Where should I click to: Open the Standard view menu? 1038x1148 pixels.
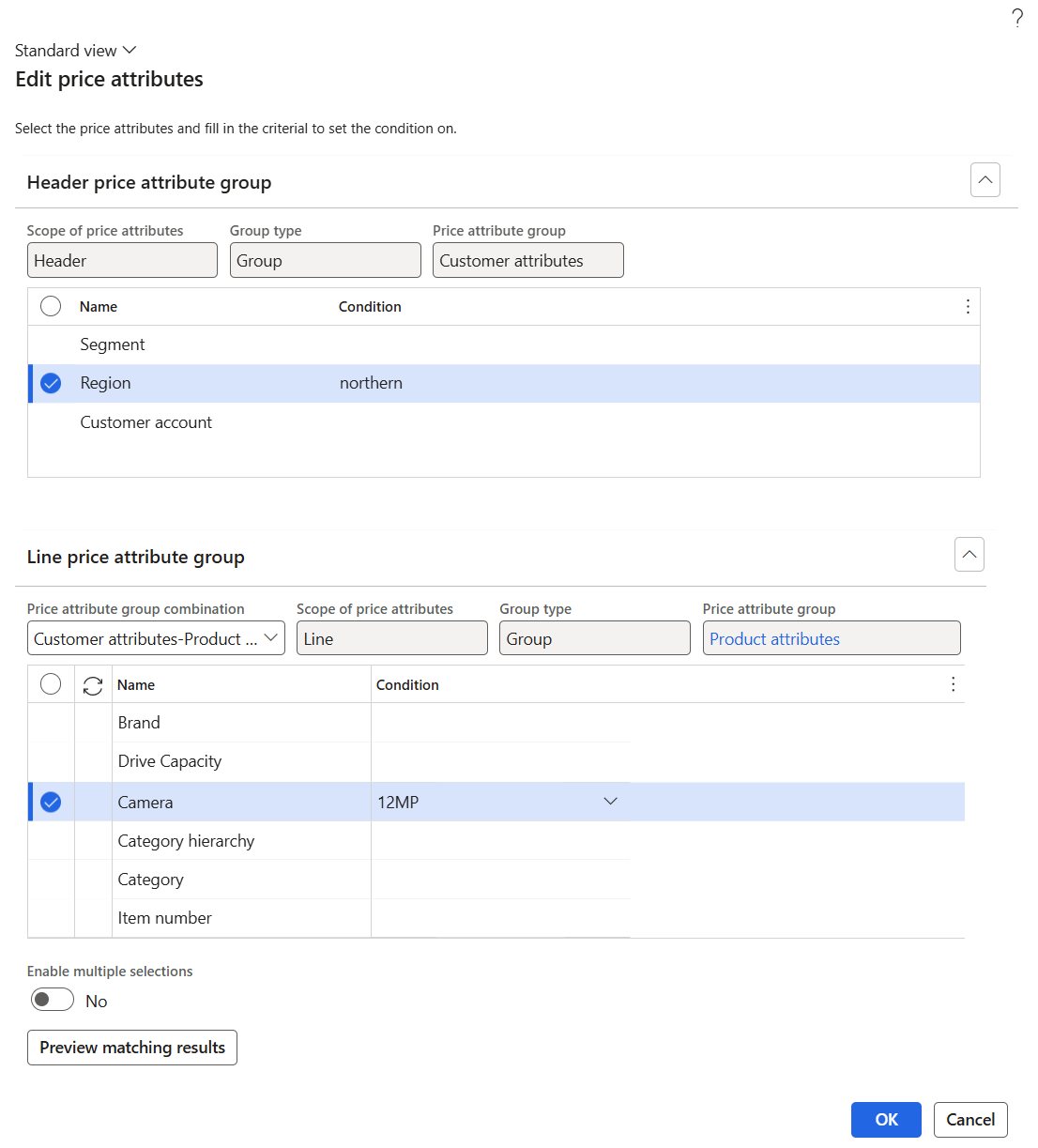coord(76,50)
